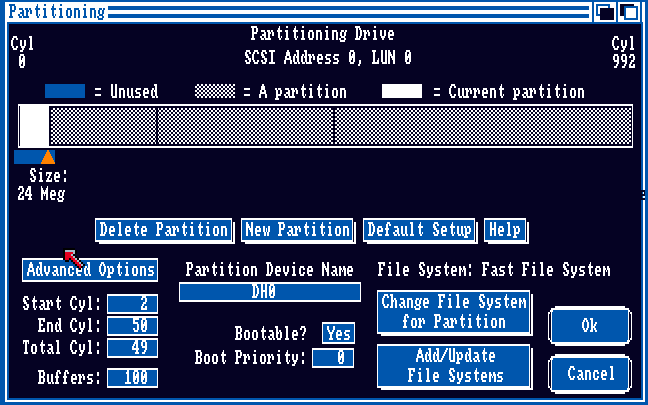This screenshot has height=405, width=648.
Task: Cancel the partitioning changes
Action: 590,373
